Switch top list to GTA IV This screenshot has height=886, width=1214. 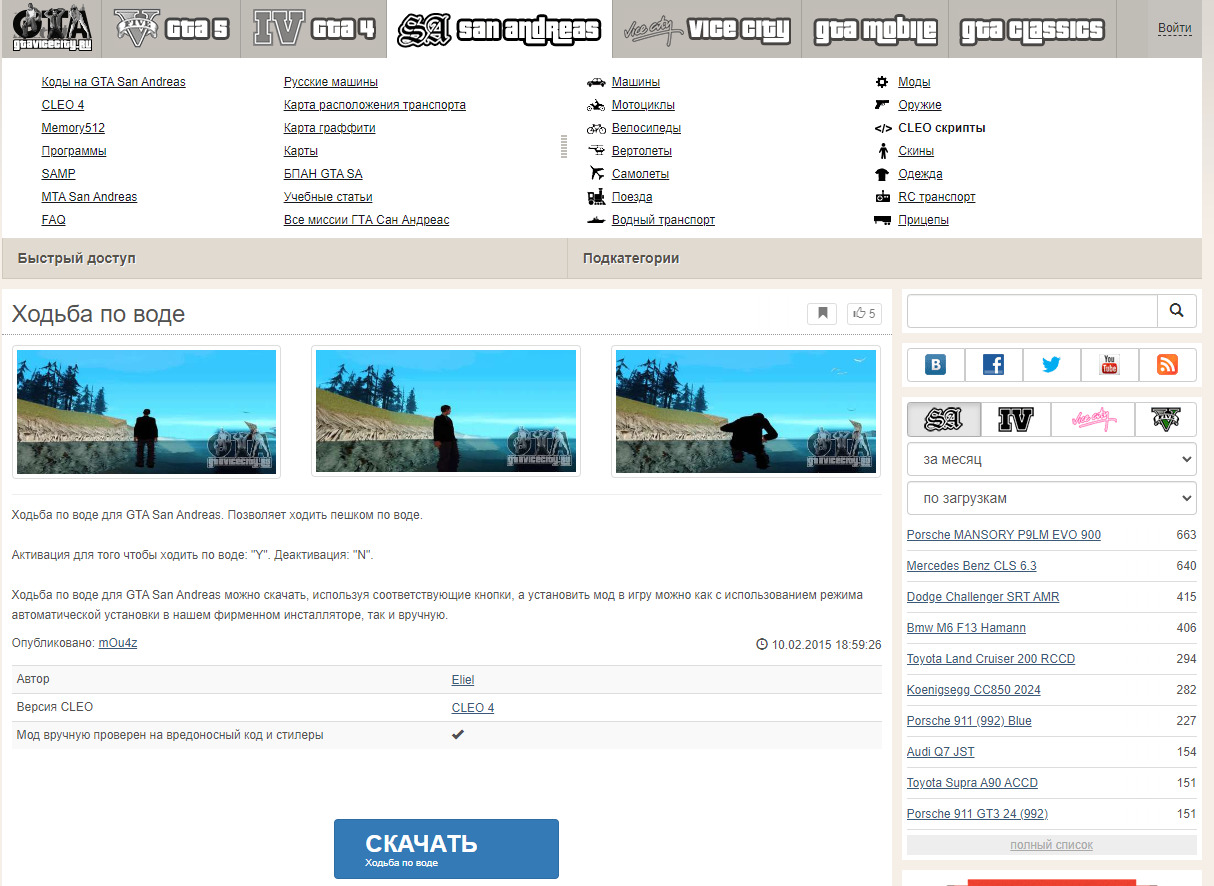(1016, 420)
